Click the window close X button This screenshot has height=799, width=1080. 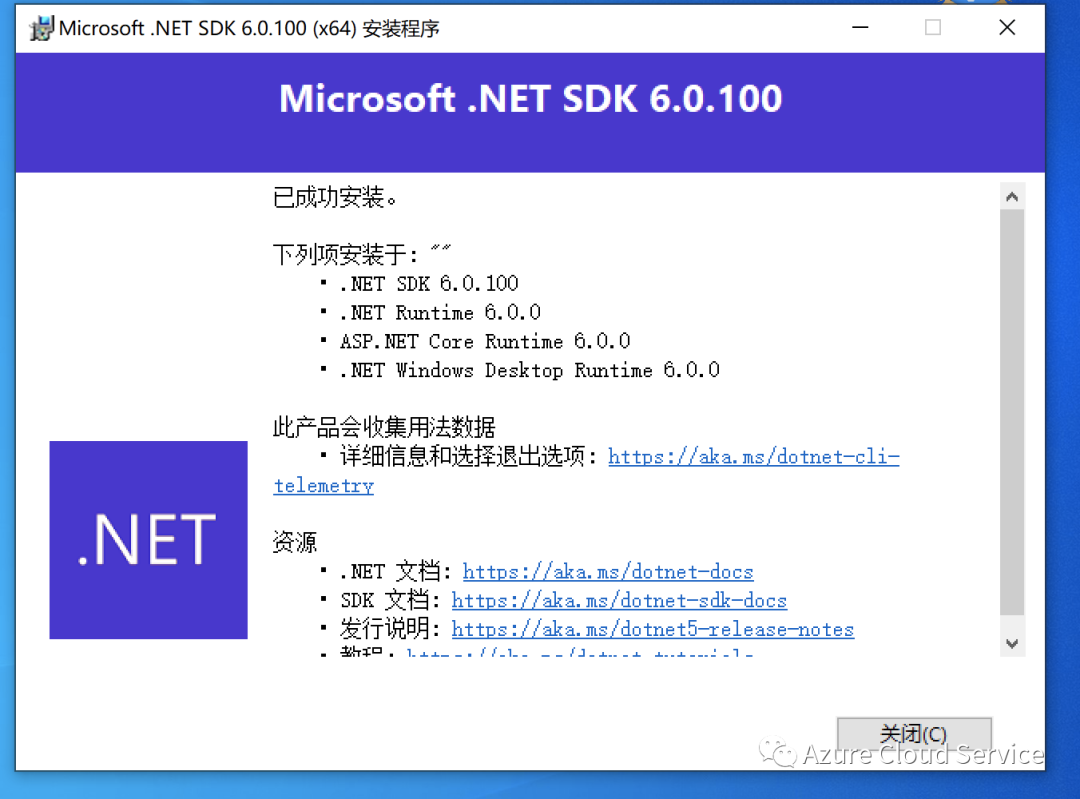1007,28
